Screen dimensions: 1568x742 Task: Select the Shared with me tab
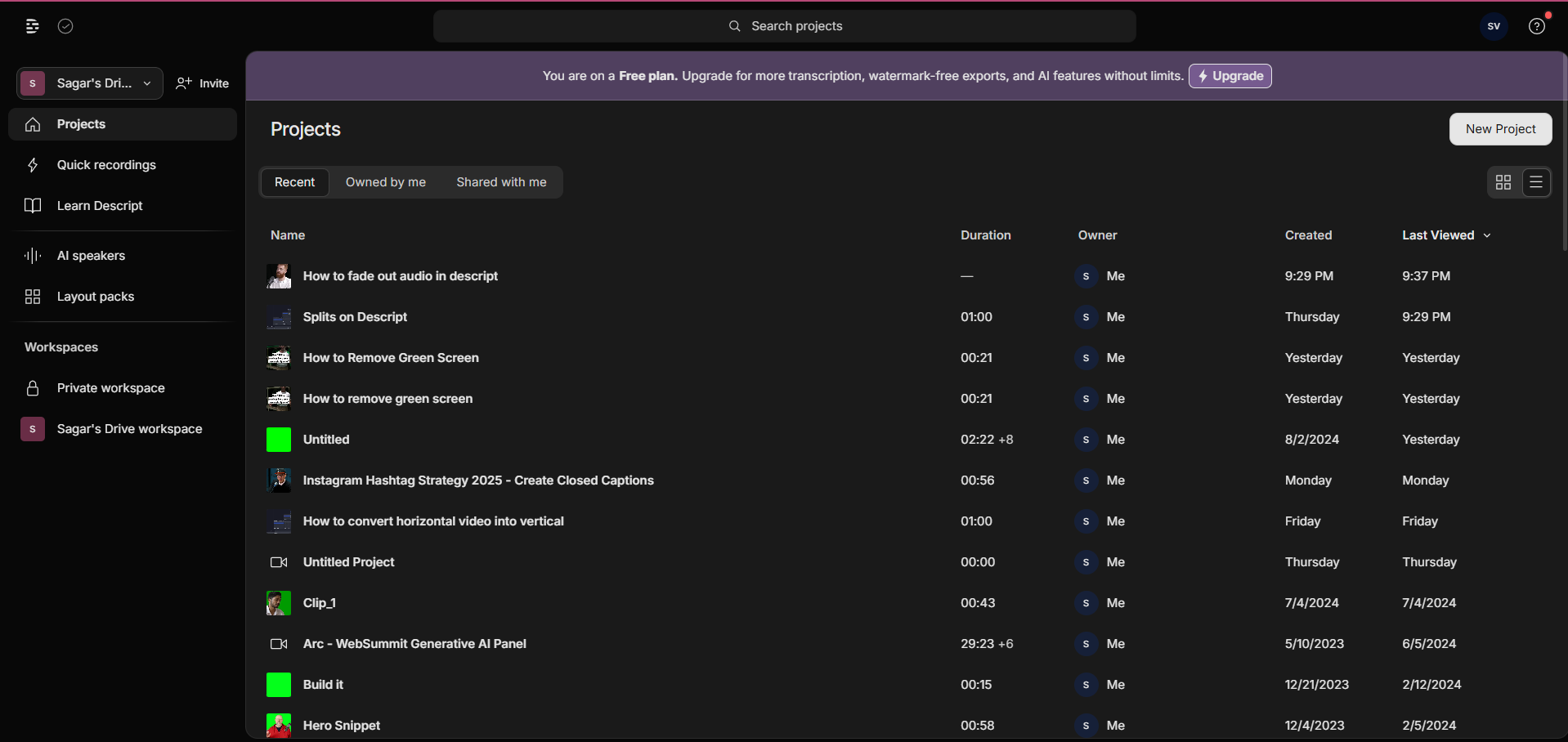click(501, 182)
